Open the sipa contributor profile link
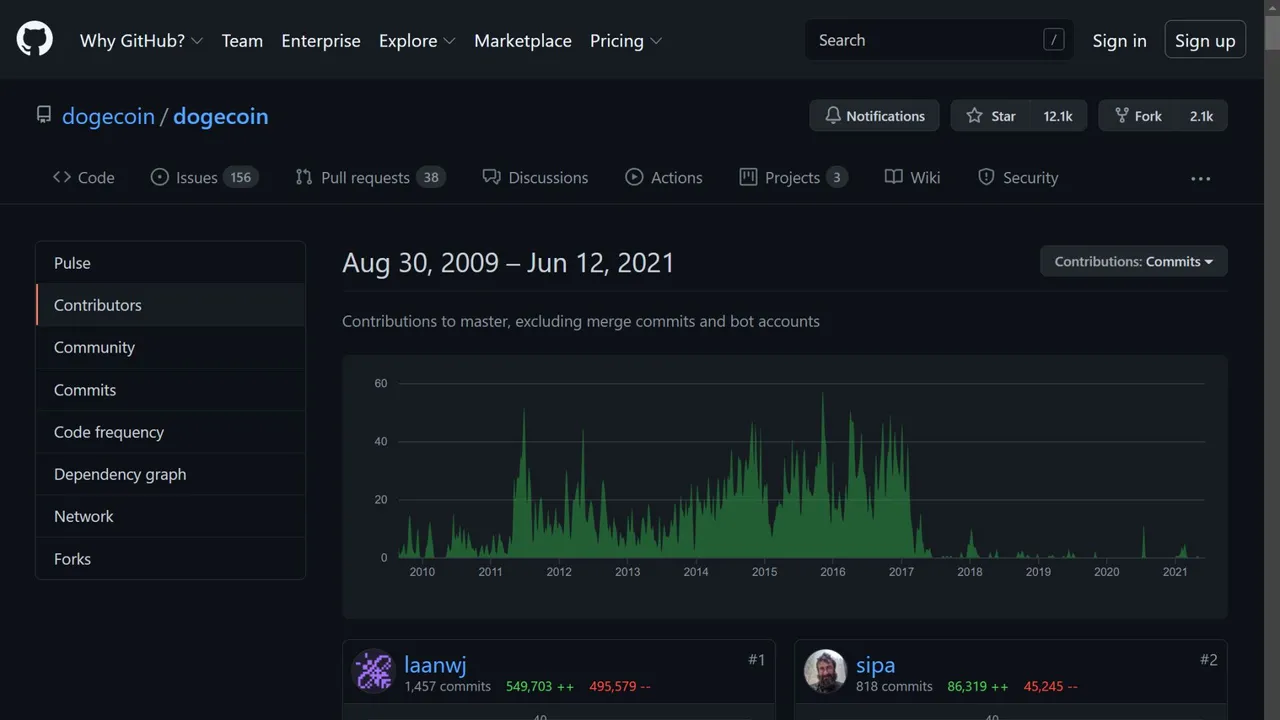The image size is (1280, 720). [x=875, y=664]
